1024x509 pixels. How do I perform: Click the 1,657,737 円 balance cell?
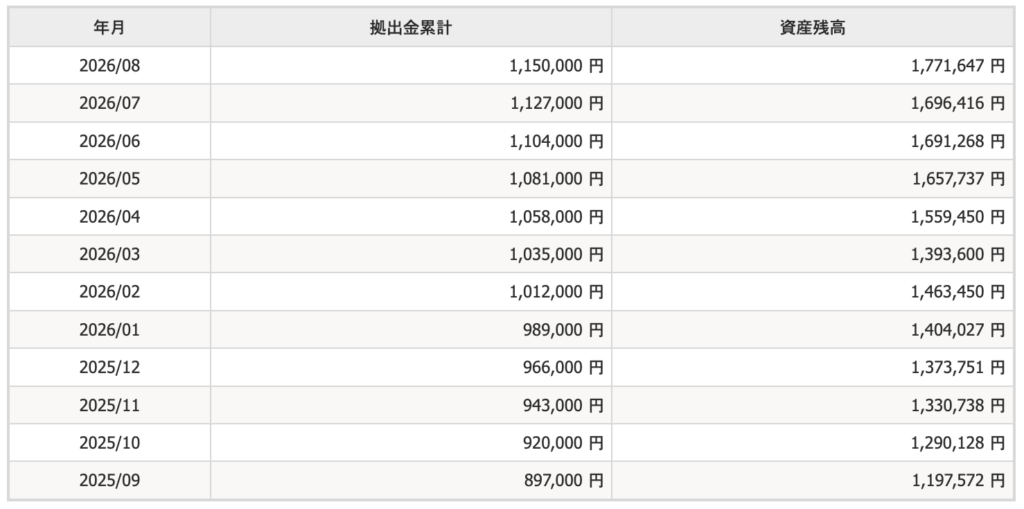[x=813, y=178]
